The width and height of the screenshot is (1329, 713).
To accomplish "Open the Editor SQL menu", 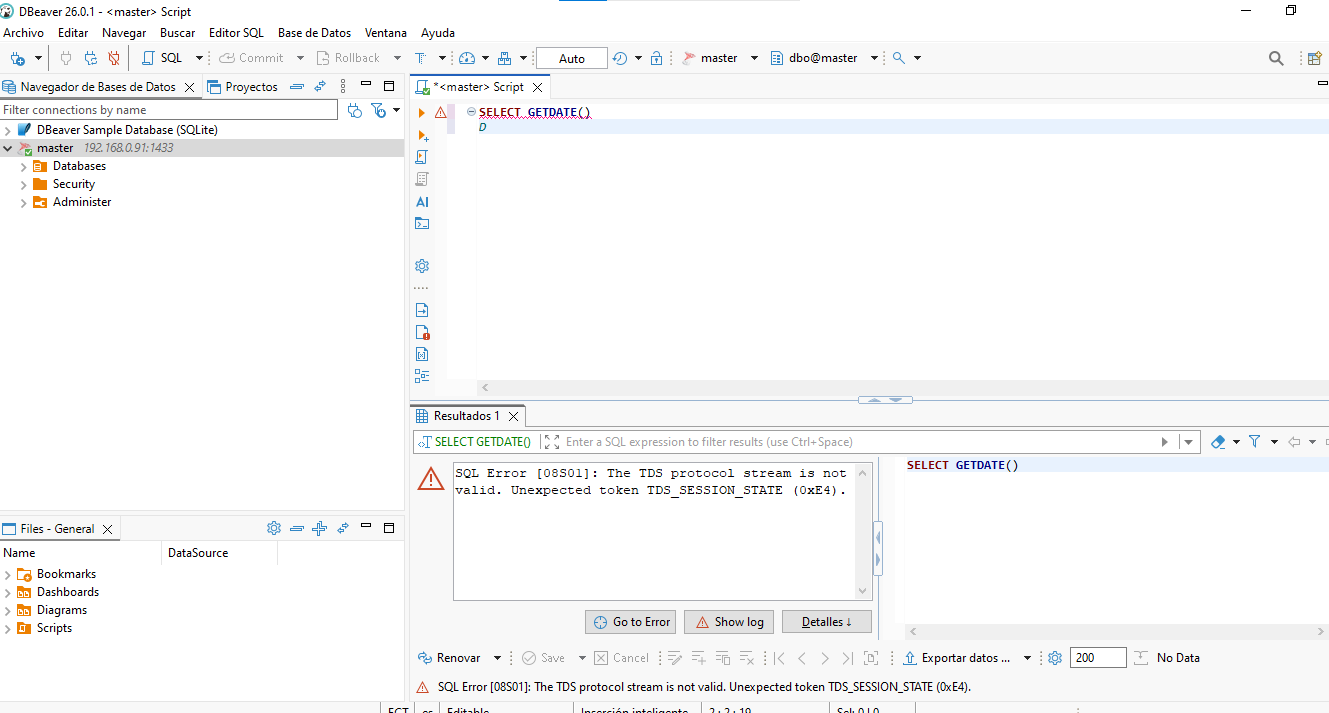I will (x=236, y=32).
